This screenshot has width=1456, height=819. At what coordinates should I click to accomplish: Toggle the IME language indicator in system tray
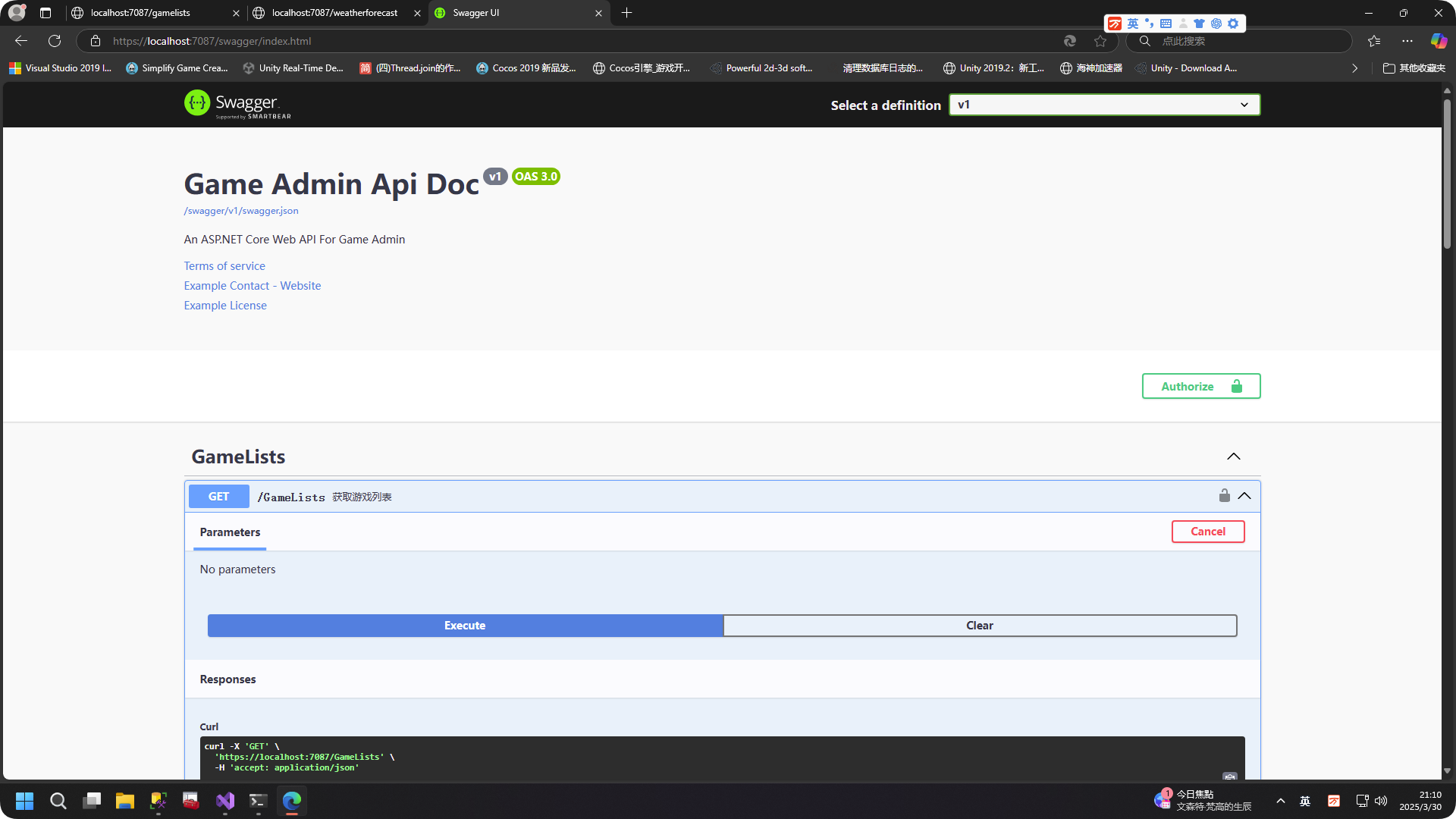[1305, 801]
